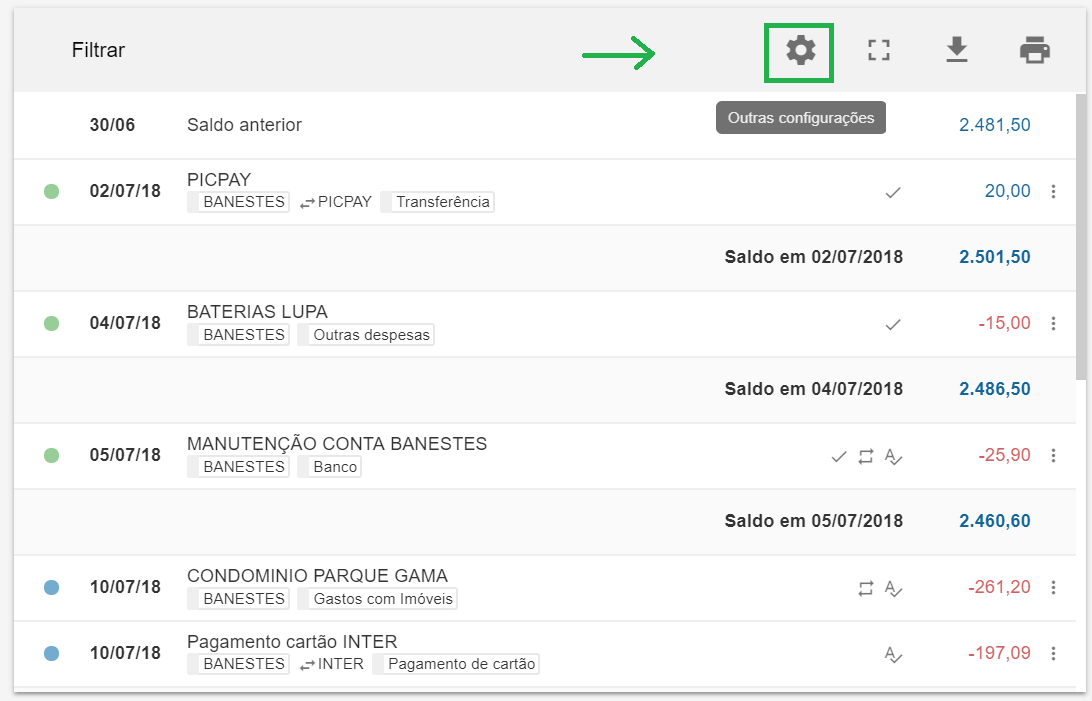Open the three-dot menu for BATERIAS LUPA
Screen dimensions: 1092x701
pos(1053,324)
